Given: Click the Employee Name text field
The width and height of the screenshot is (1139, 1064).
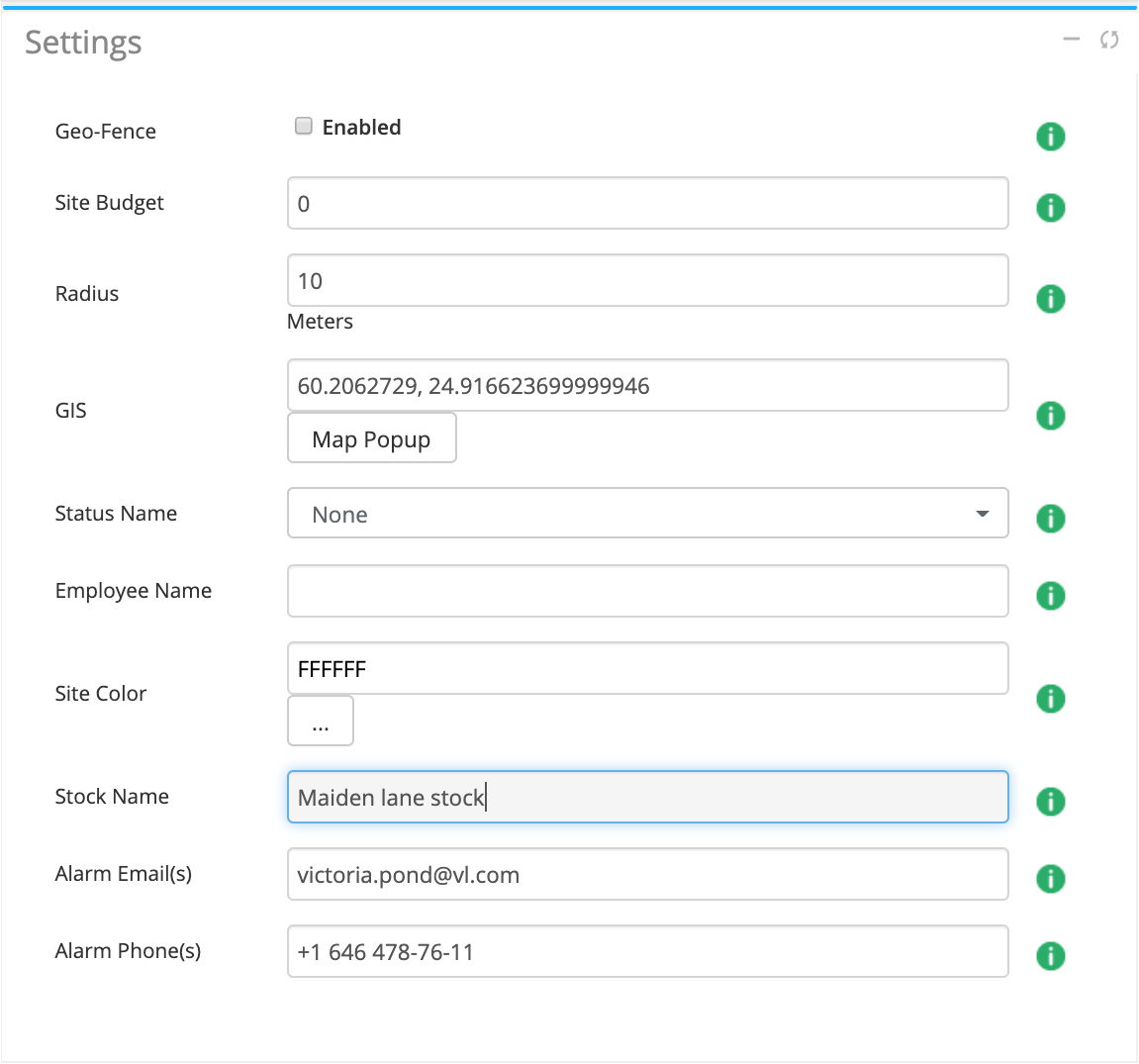Looking at the screenshot, I should coord(647,592).
